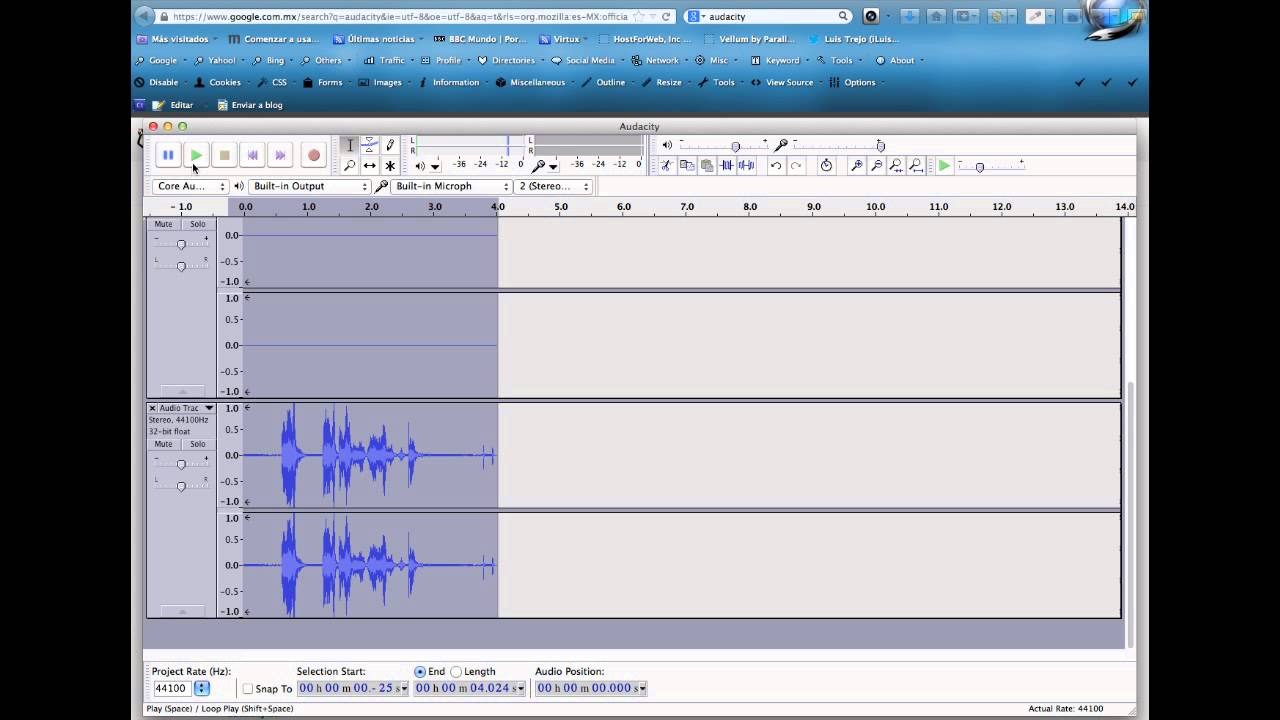
Task: Open the CSS menu in the browser toolbar
Action: point(273,82)
